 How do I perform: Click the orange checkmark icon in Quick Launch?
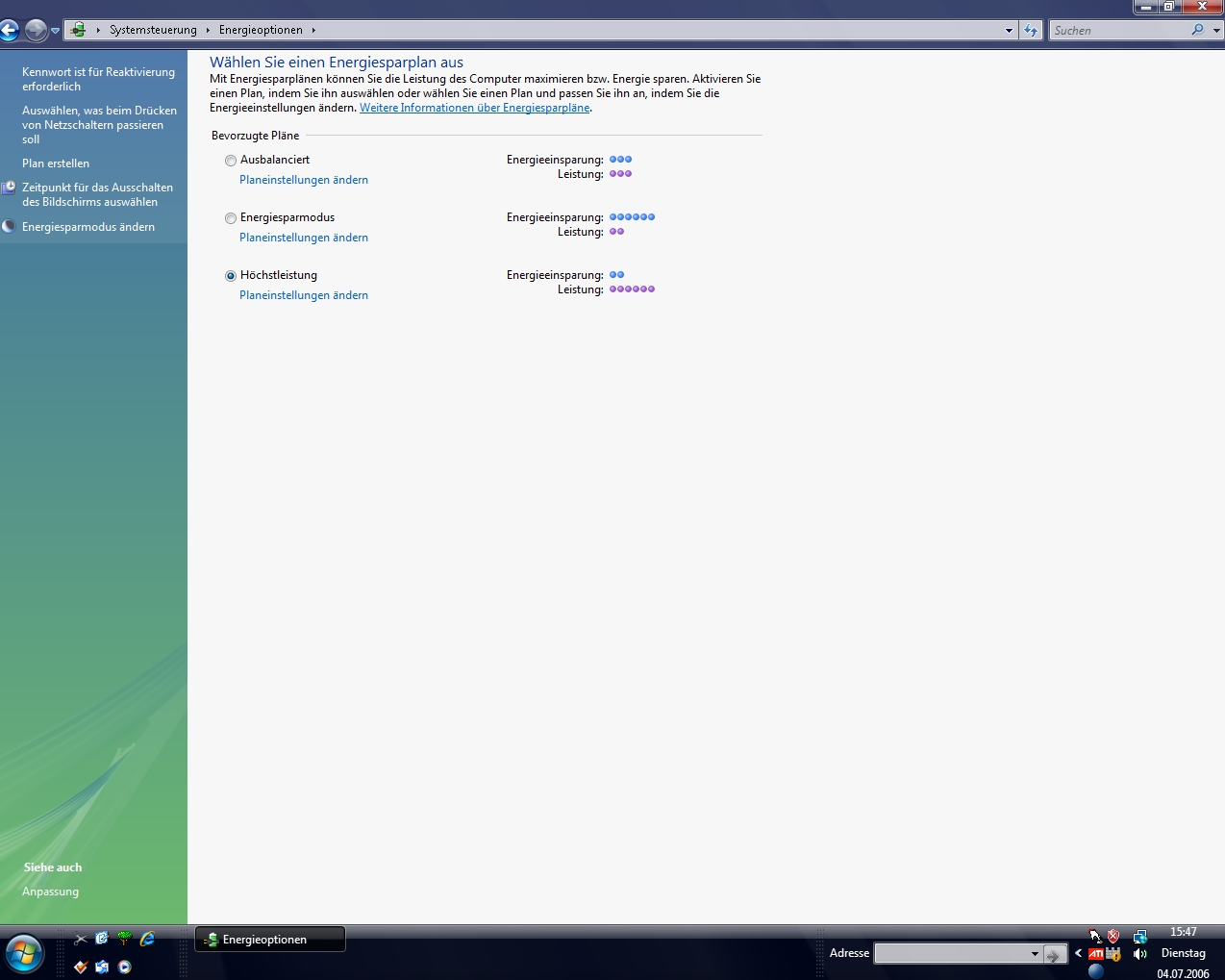point(80,967)
